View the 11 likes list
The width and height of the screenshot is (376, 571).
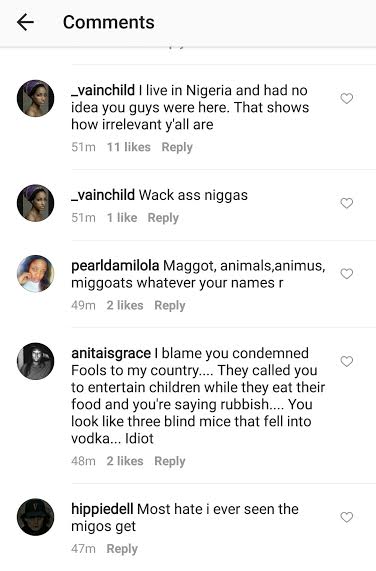[128, 147]
